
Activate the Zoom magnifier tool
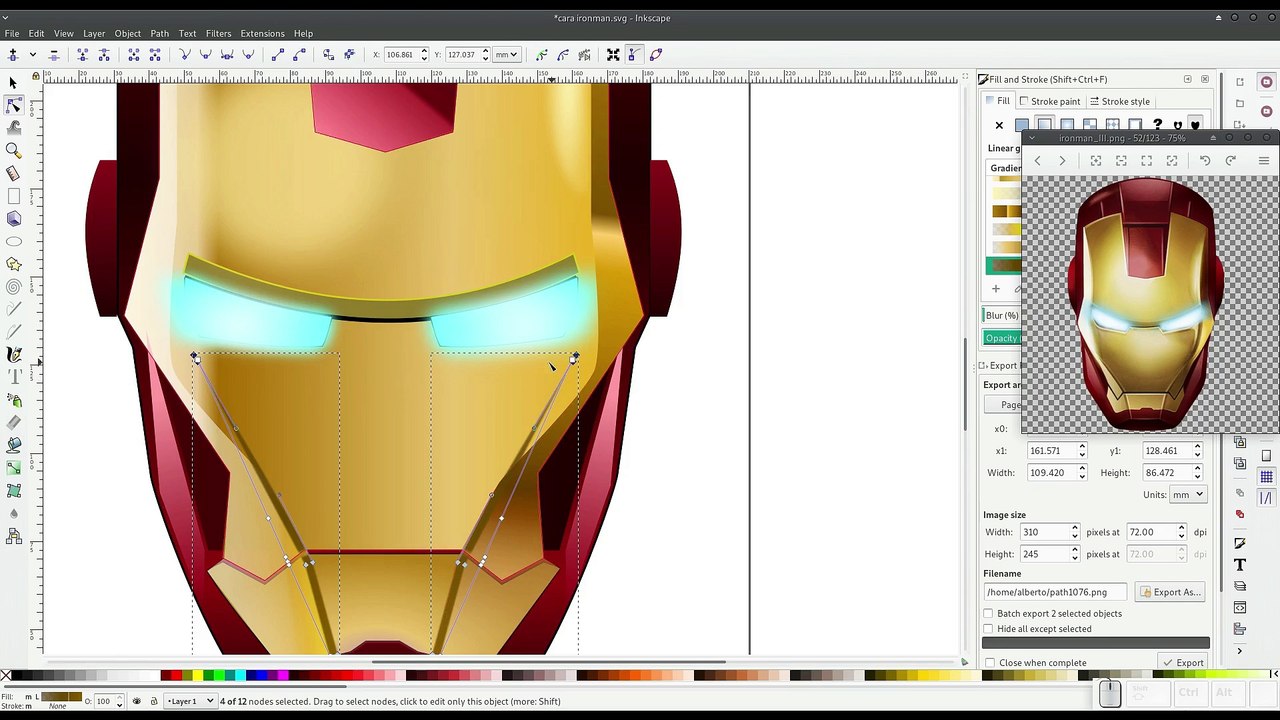(x=13, y=150)
